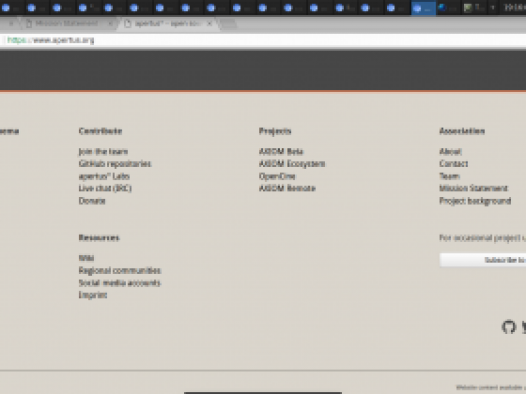The width and height of the screenshot is (526, 394).
Task: Click the globe browser icon in taskbar
Action: [443, 8]
